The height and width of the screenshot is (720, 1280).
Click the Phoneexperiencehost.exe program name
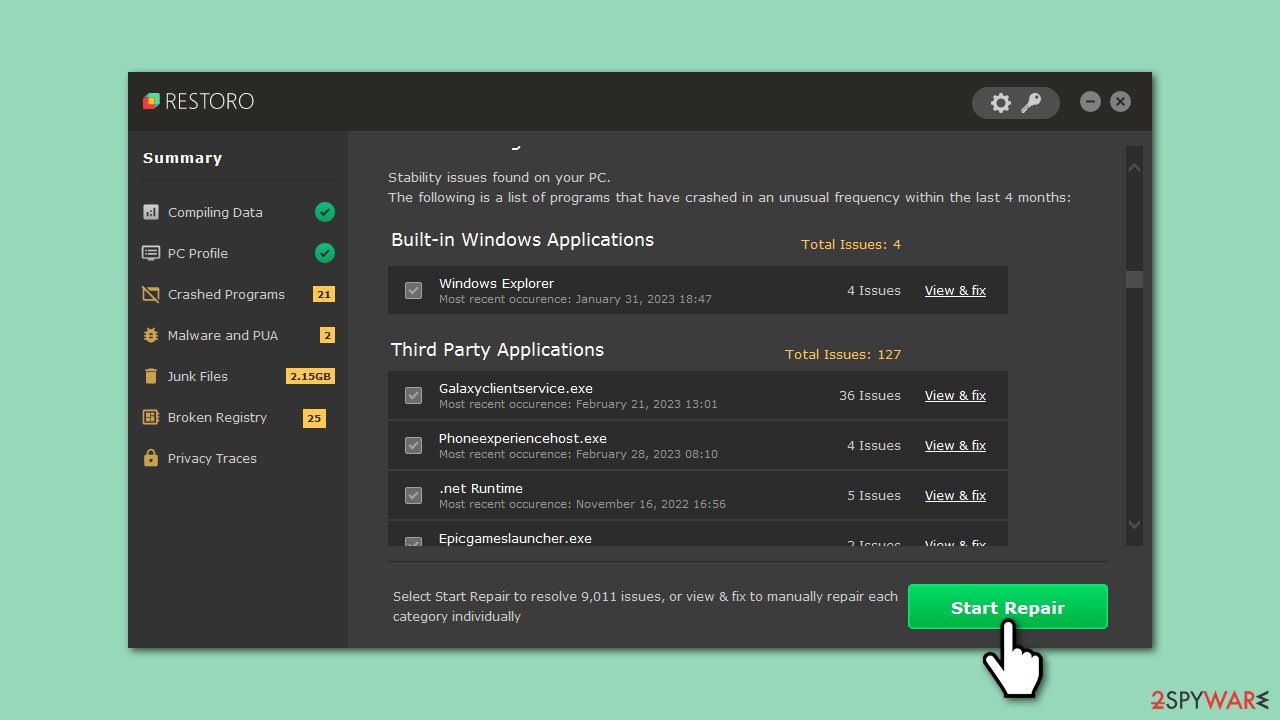523,438
